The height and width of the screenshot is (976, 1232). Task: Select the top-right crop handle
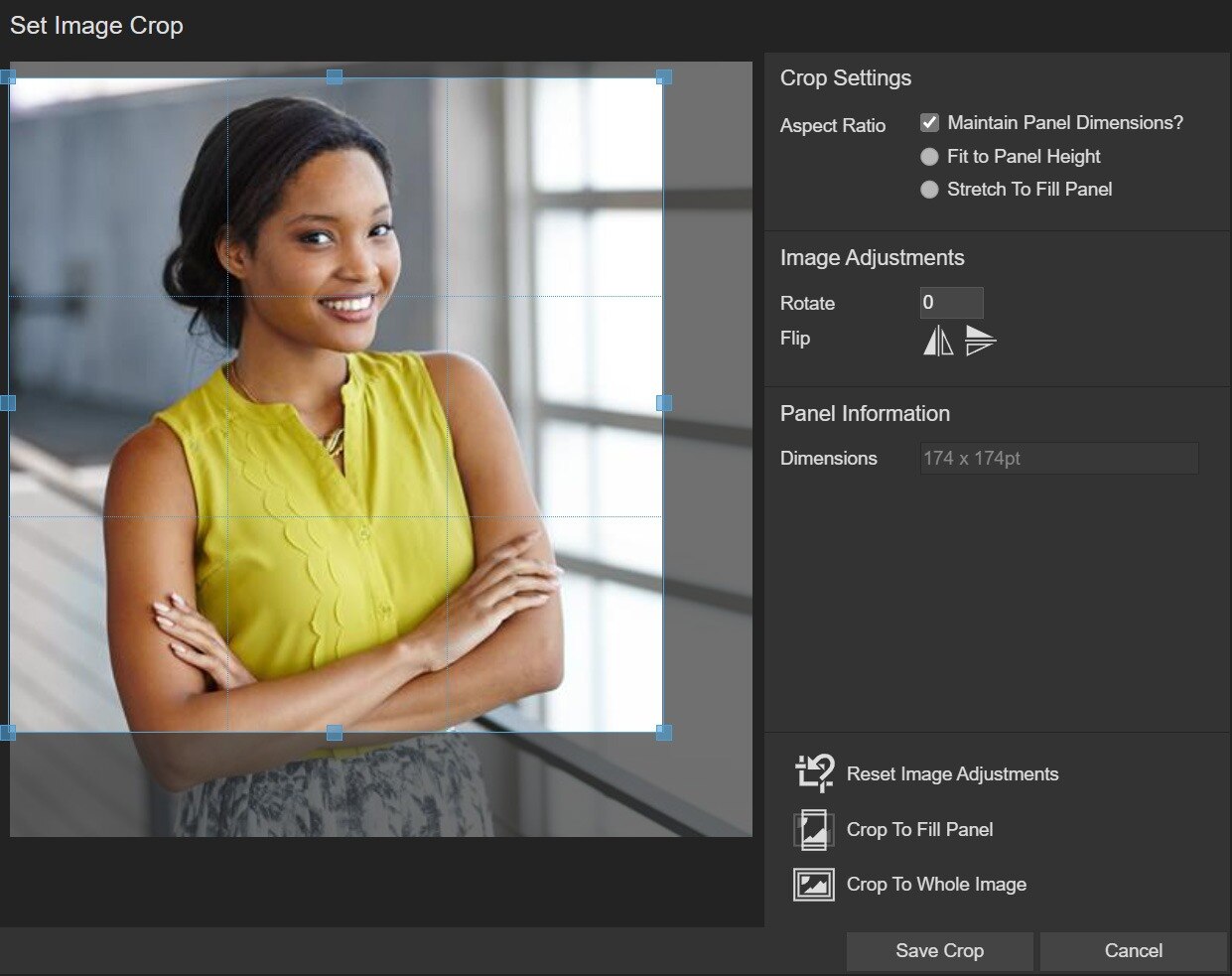[664, 76]
